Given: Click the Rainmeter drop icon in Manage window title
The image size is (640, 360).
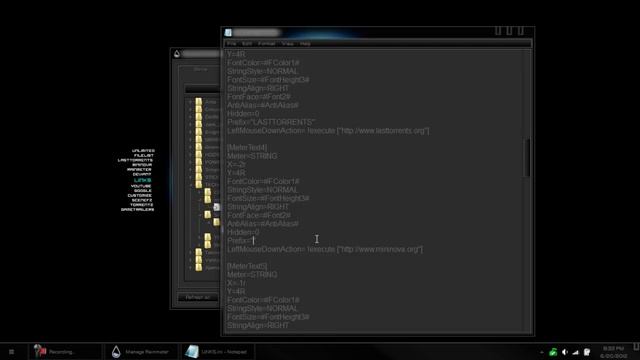Looking at the screenshot, I should tap(177, 53).
